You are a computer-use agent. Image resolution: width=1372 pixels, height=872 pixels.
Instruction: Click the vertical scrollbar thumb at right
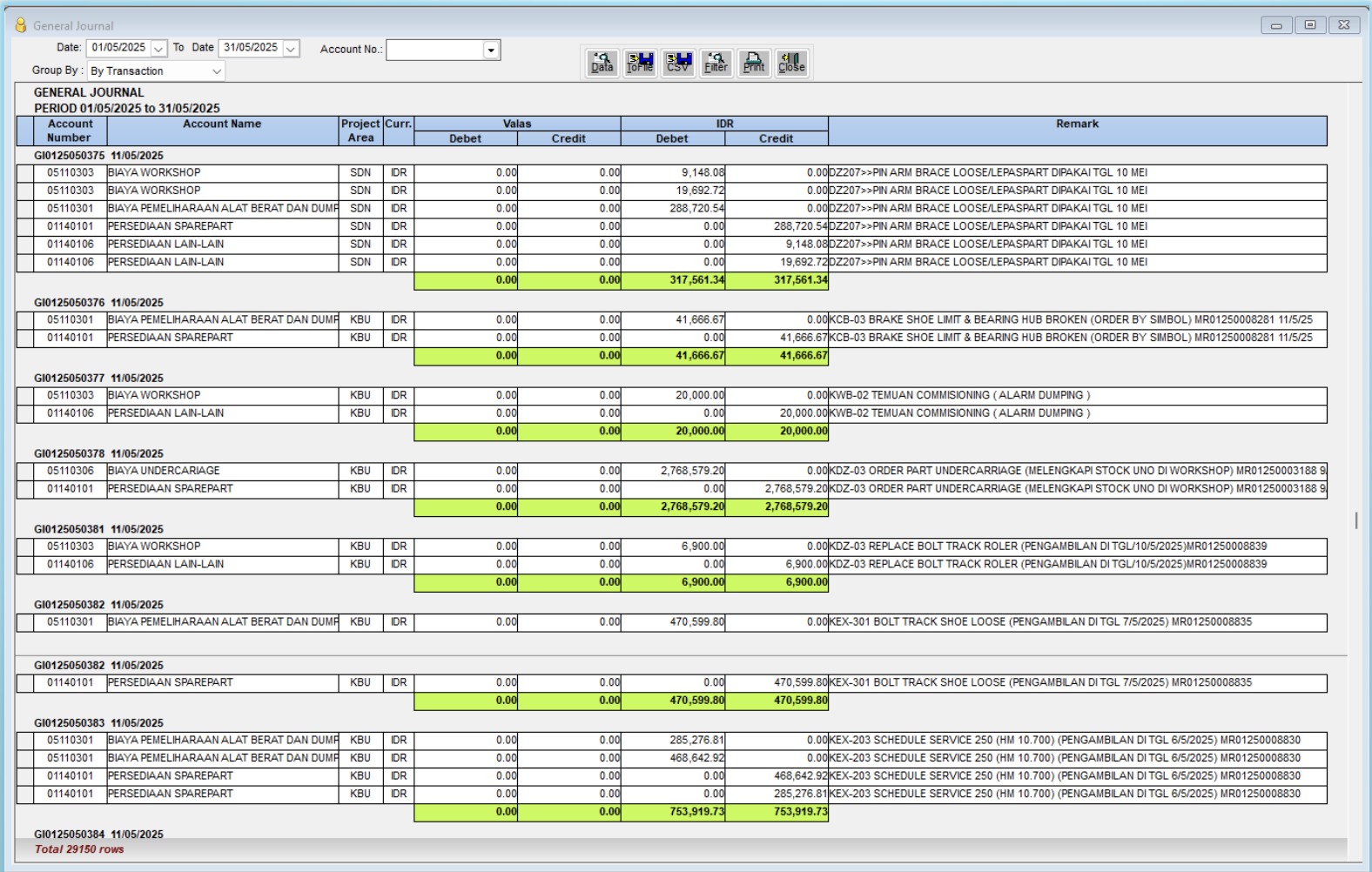pos(1356,520)
